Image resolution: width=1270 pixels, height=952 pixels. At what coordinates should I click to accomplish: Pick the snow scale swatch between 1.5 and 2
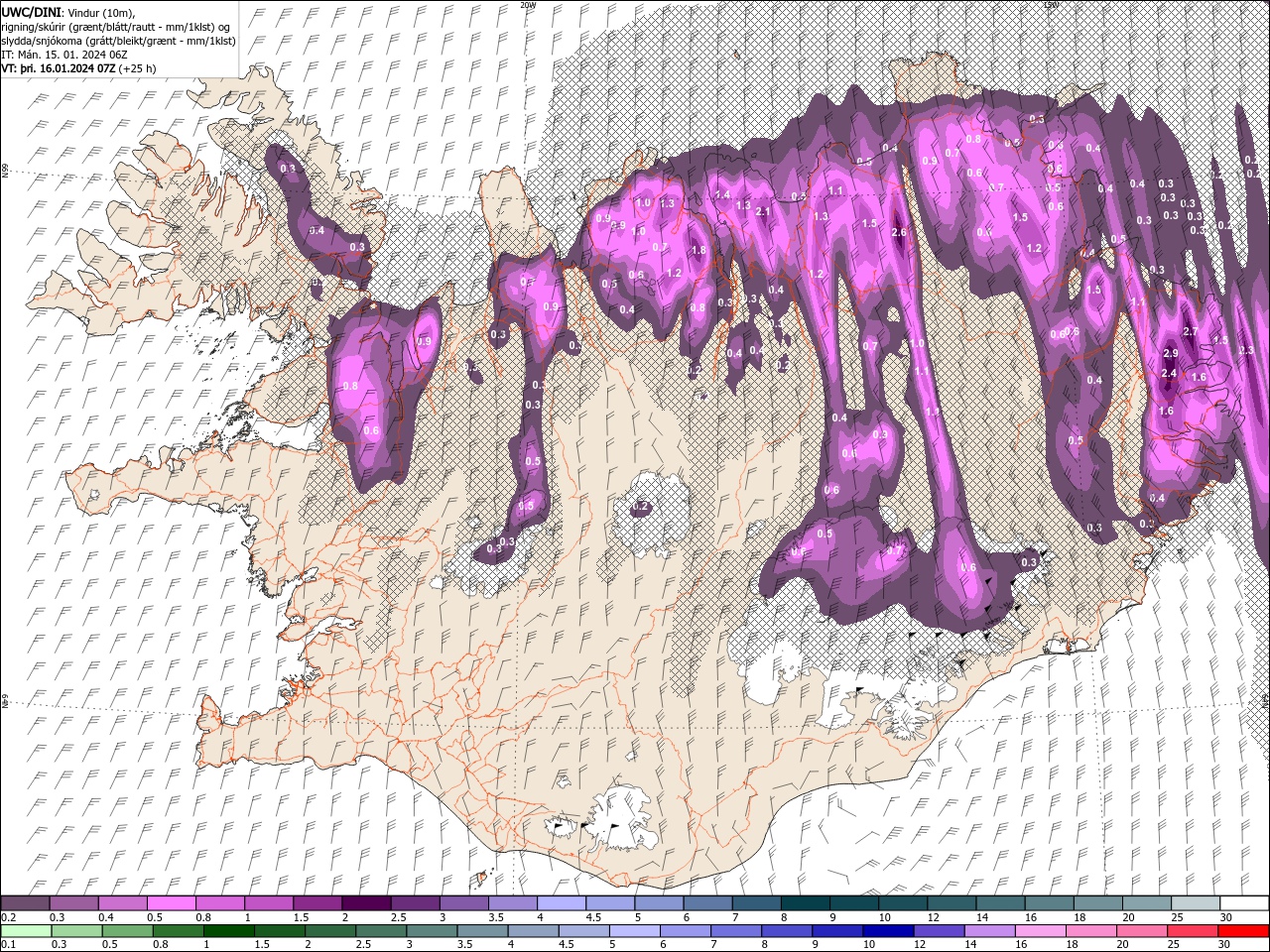click(317, 903)
